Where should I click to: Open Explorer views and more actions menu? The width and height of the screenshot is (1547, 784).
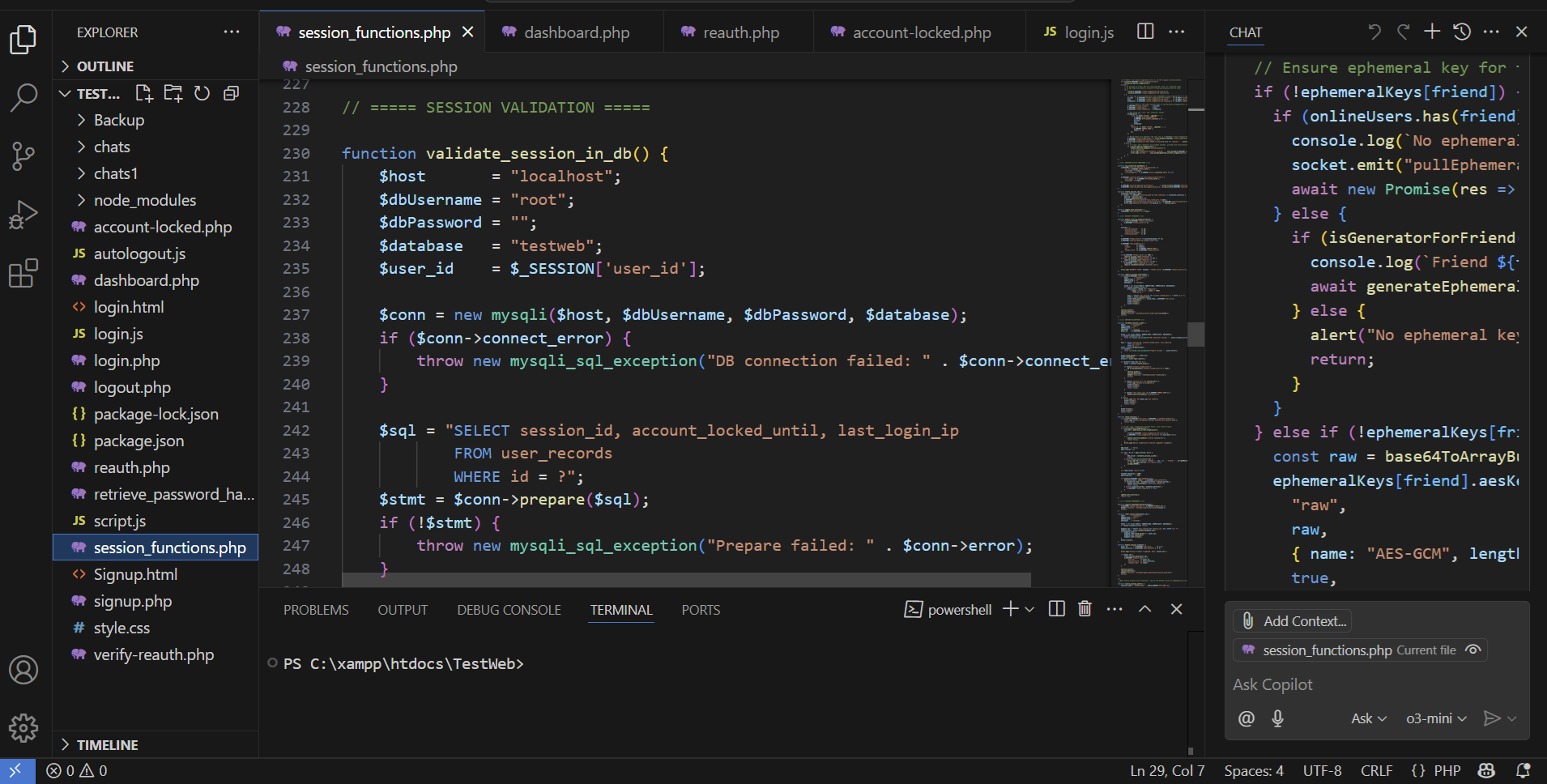tap(232, 32)
